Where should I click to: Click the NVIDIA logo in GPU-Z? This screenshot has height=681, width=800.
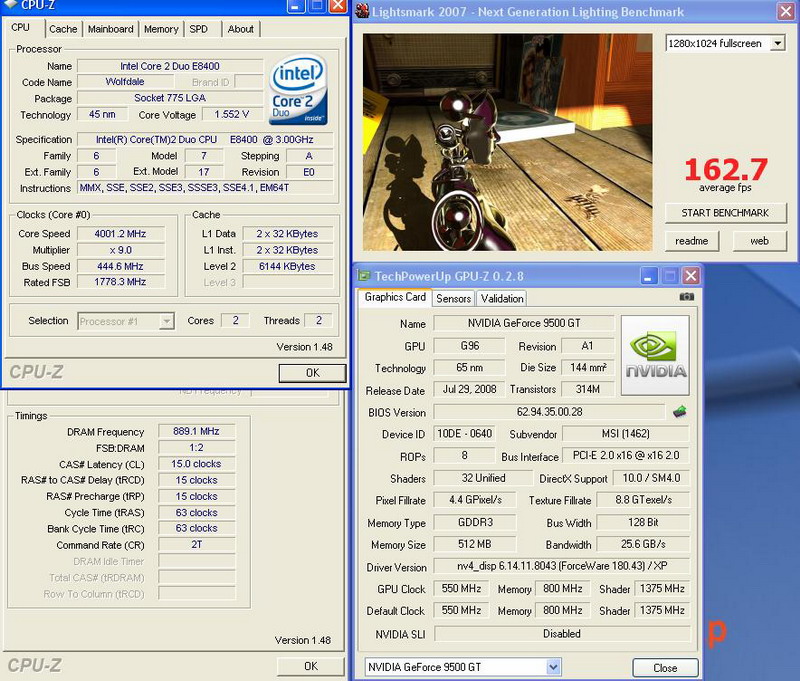[x=655, y=355]
